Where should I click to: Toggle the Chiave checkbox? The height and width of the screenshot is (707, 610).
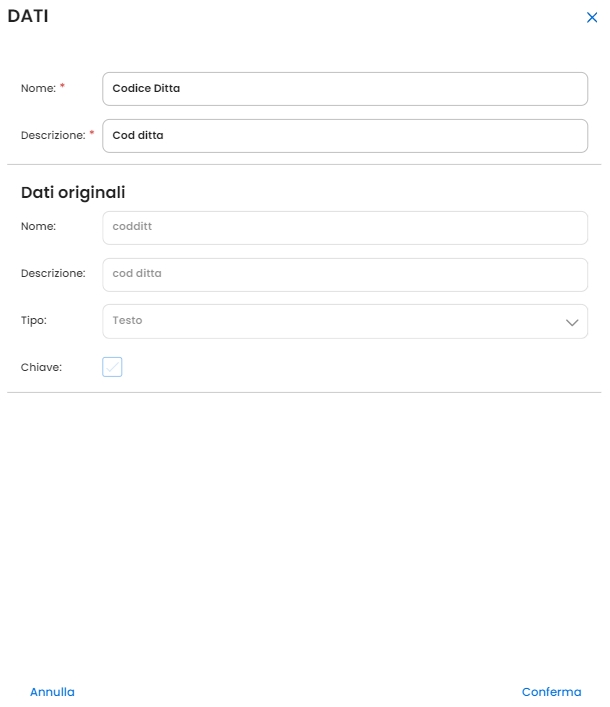tap(112, 367)
